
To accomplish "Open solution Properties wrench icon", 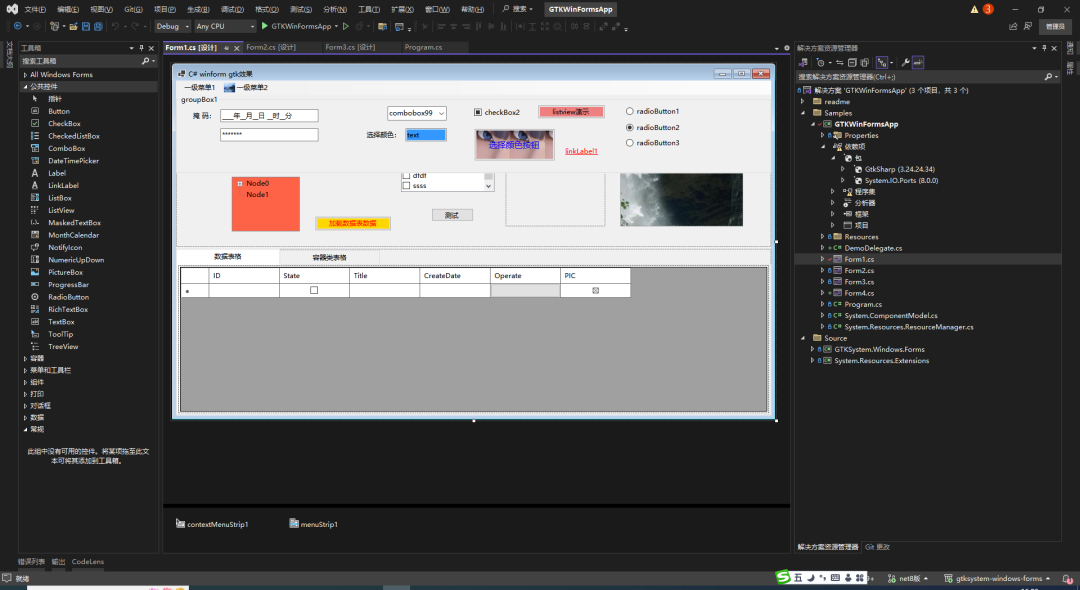I will pos(904,62).
